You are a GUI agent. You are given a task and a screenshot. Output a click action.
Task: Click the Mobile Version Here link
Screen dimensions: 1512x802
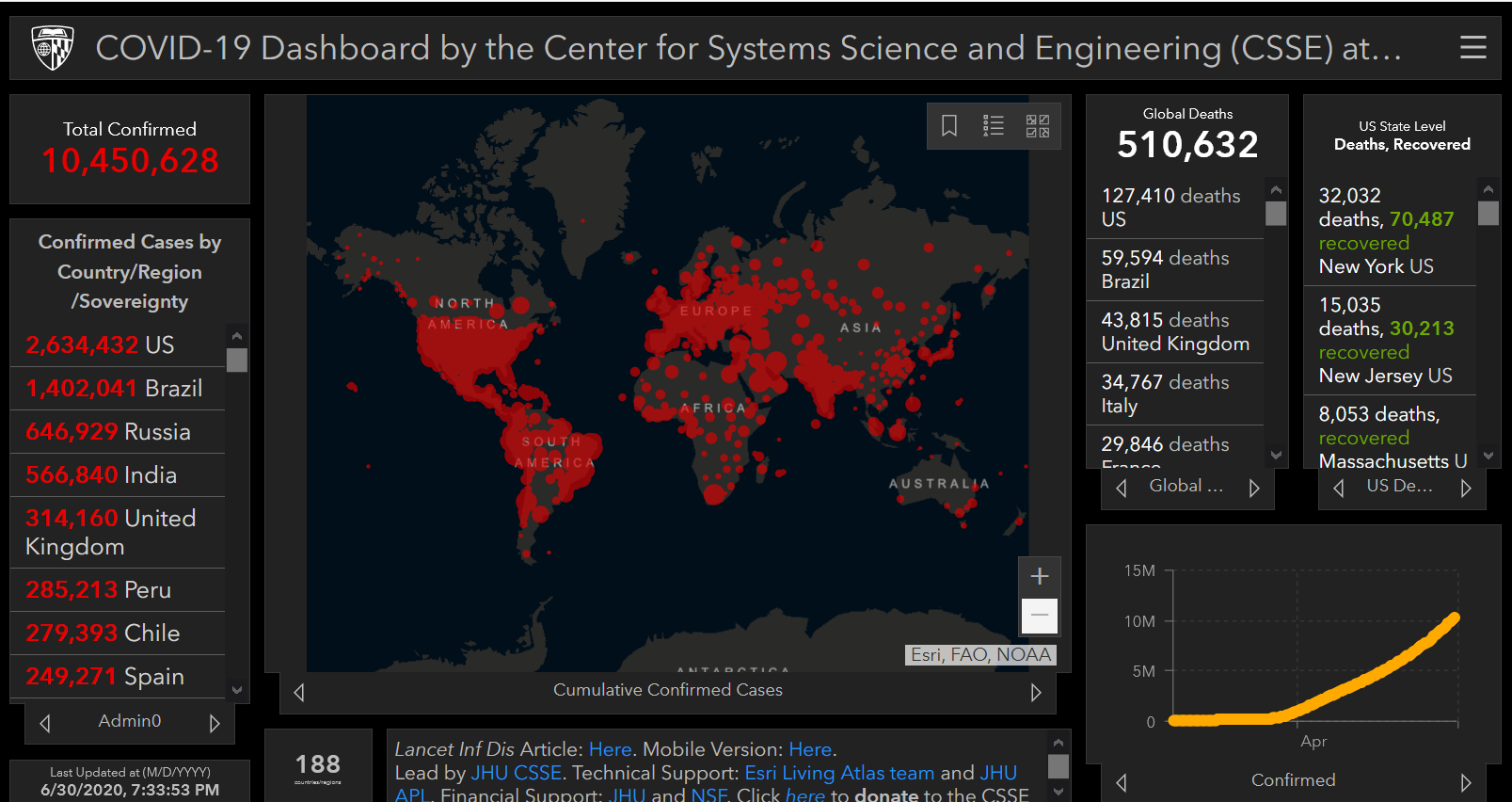pos(809,749)
